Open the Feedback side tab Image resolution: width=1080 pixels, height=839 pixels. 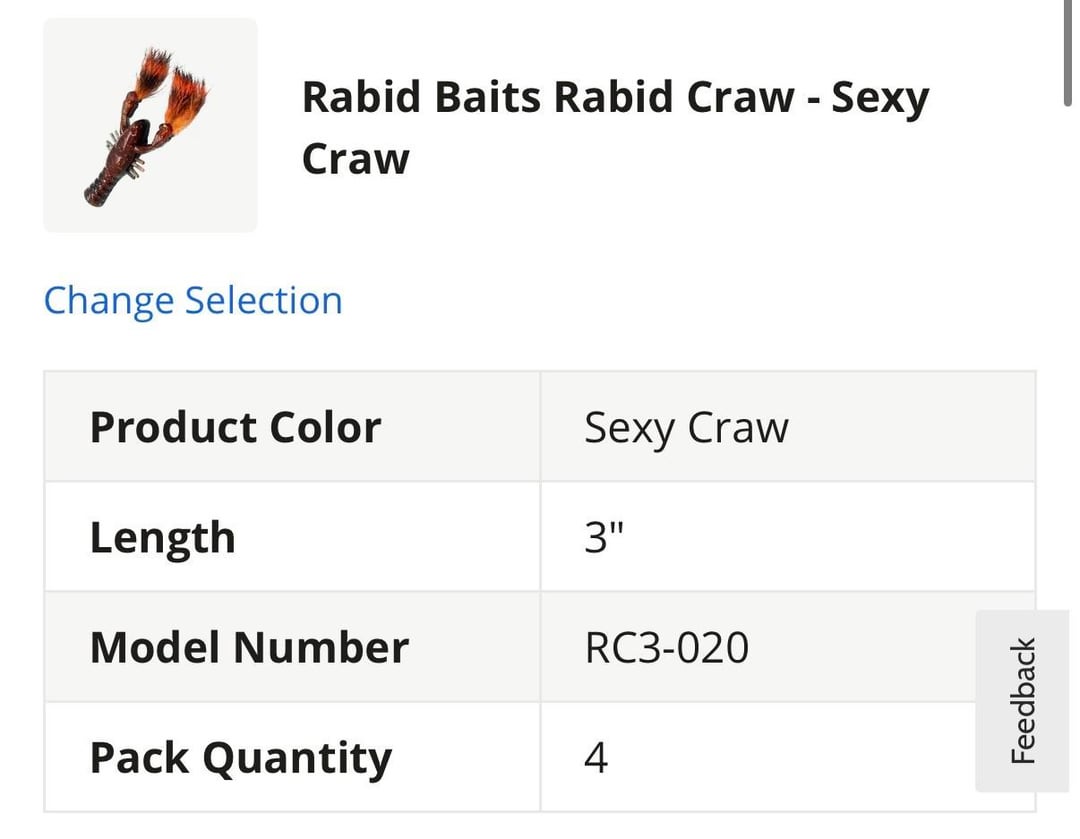(1022, 701)
